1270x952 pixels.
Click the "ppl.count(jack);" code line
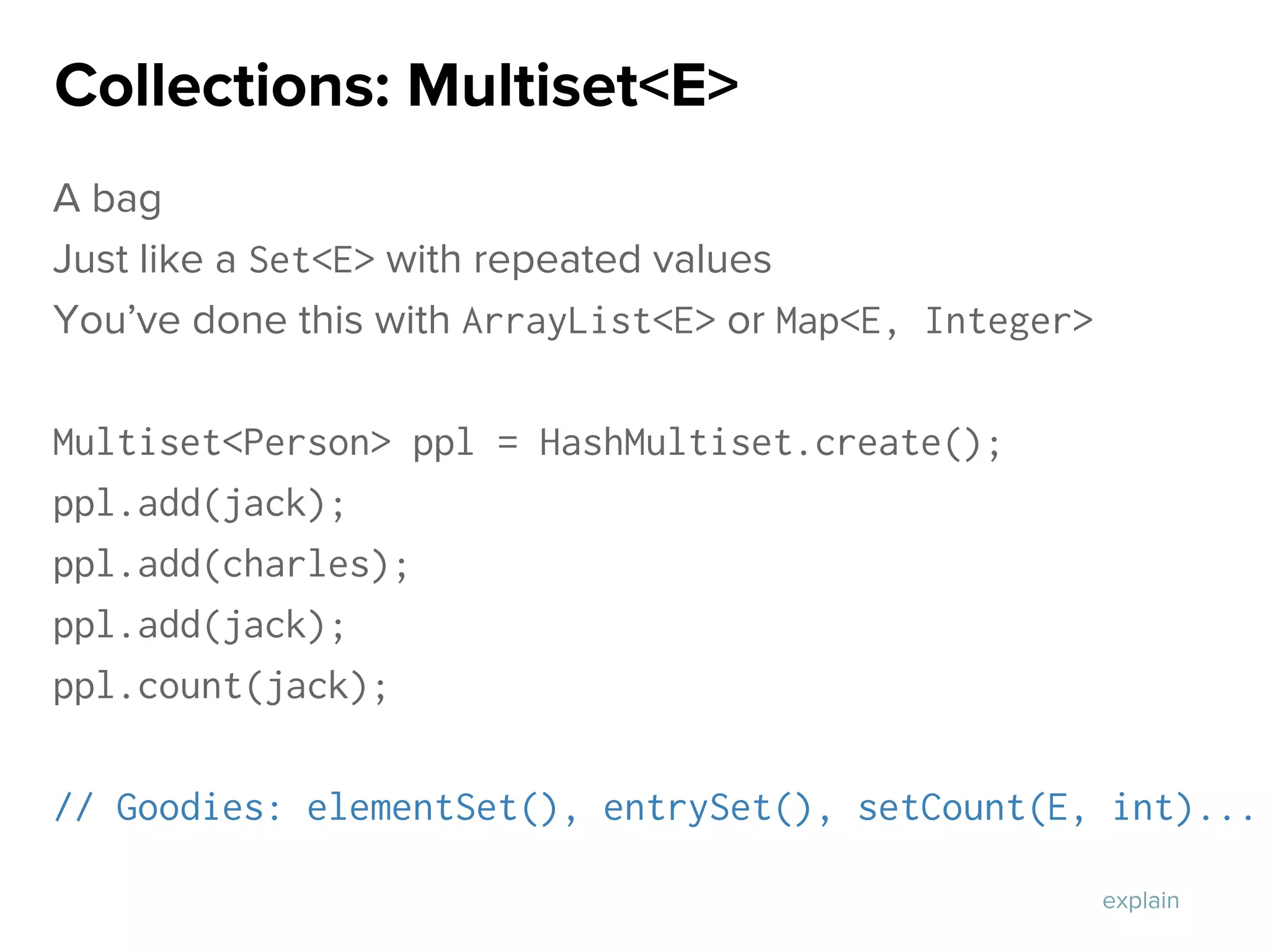pos(220,686)
